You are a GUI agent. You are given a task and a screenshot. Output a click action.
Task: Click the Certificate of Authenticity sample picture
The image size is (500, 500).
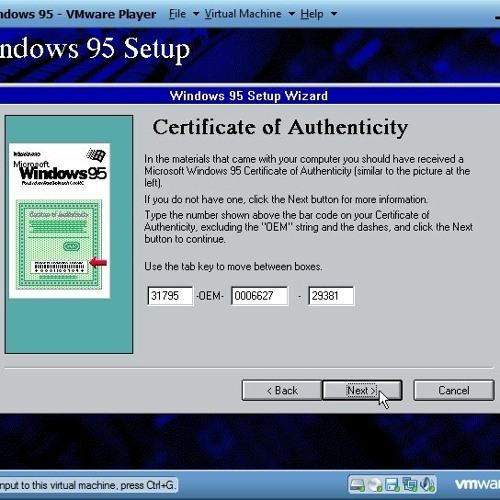60,221
